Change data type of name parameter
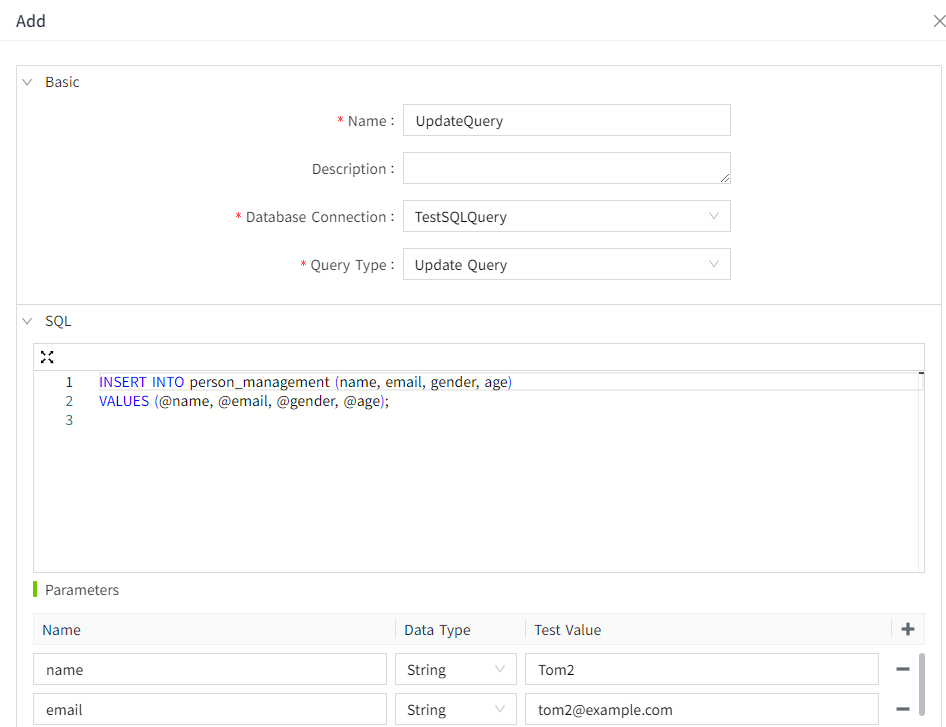The width and height of the screenshot is (946, 727). (455, 669)
